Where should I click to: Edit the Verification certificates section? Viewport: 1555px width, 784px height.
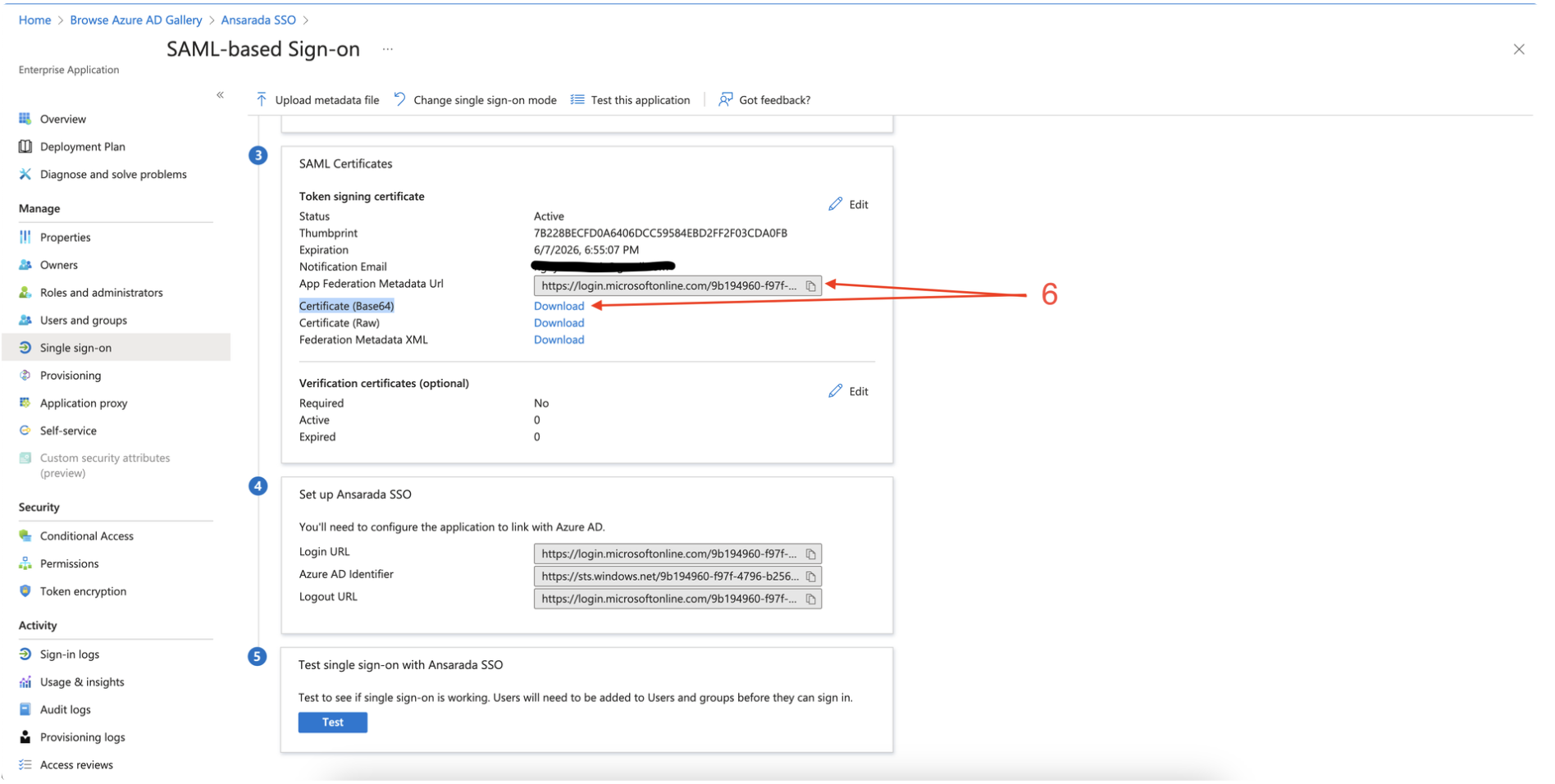click(848, 391)
